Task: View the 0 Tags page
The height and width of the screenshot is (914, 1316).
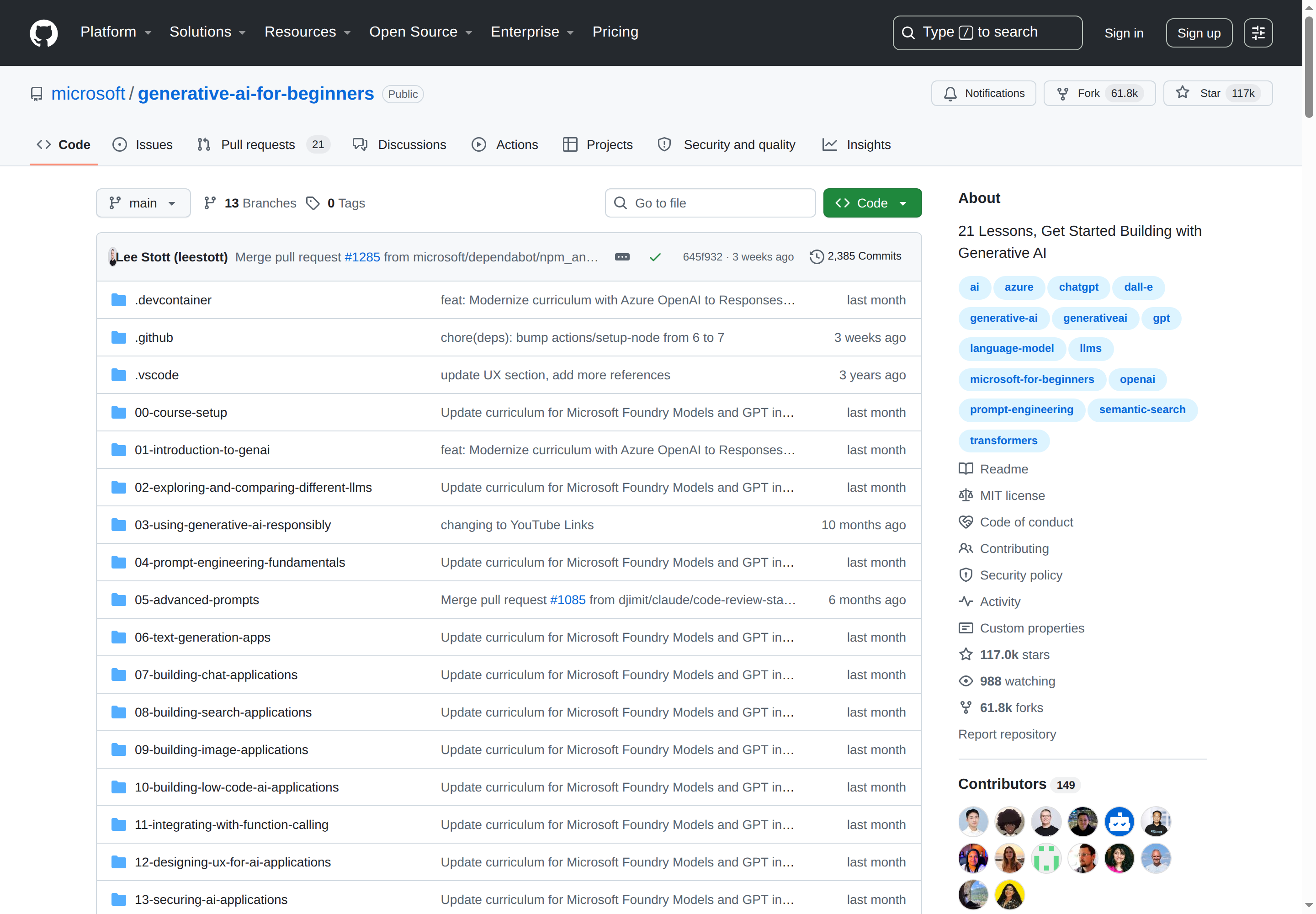Action: tap(335, 203)
